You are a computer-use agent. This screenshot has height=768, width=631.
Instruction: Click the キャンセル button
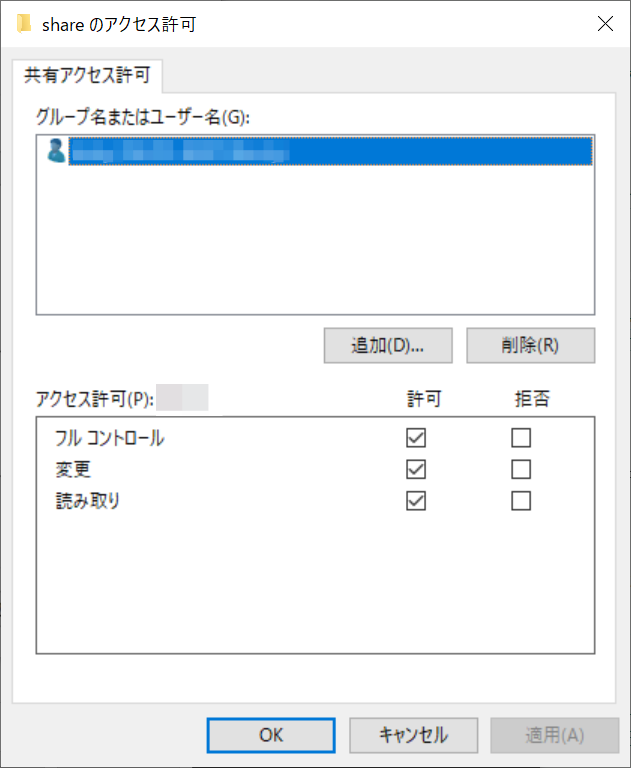coord(413,735)
